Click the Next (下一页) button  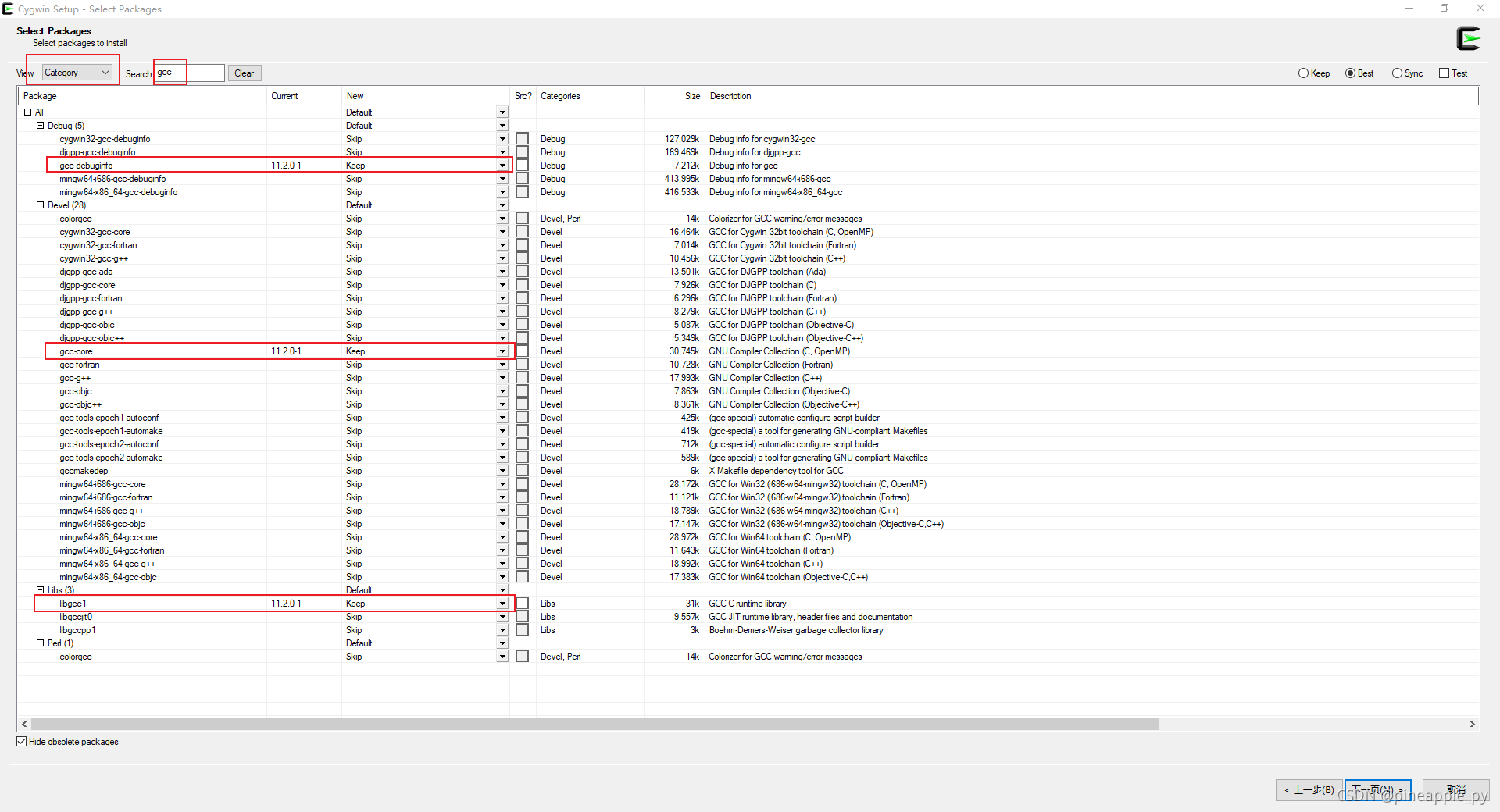pos(1378,790)
